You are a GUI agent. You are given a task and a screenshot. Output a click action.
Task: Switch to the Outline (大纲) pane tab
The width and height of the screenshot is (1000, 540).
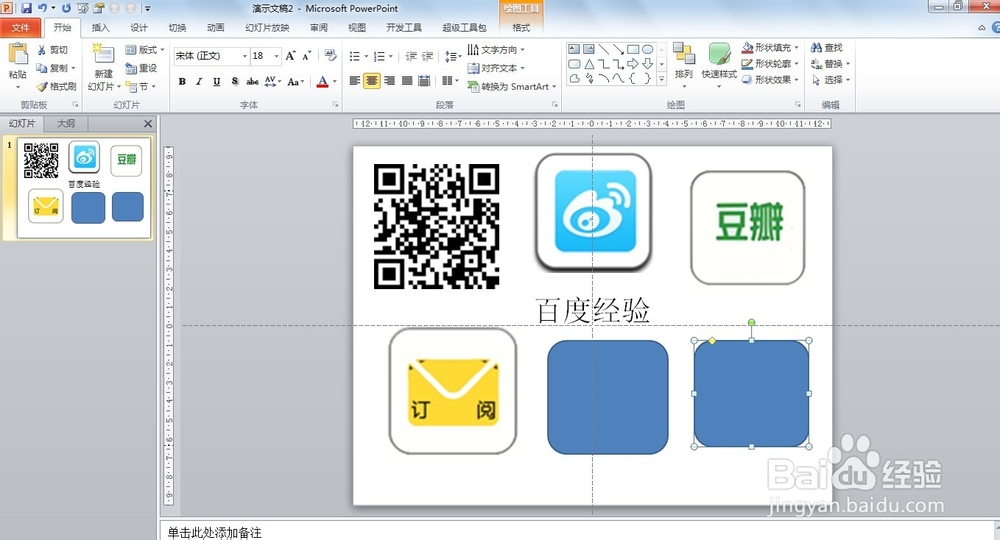[x=66, y=123]
